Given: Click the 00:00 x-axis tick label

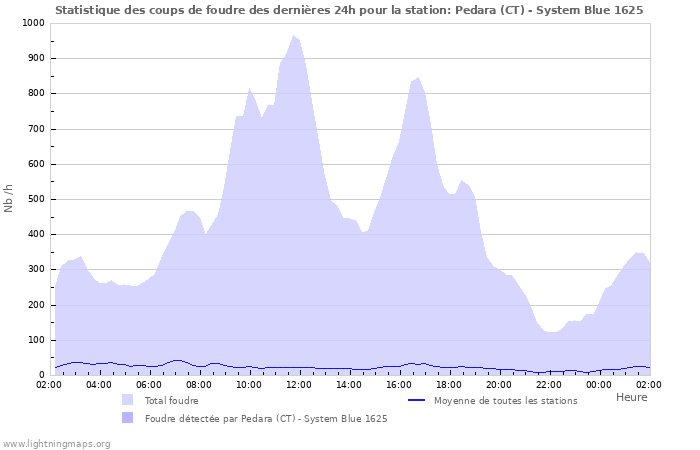Looking at the screenshot, I should click(599, 384).
